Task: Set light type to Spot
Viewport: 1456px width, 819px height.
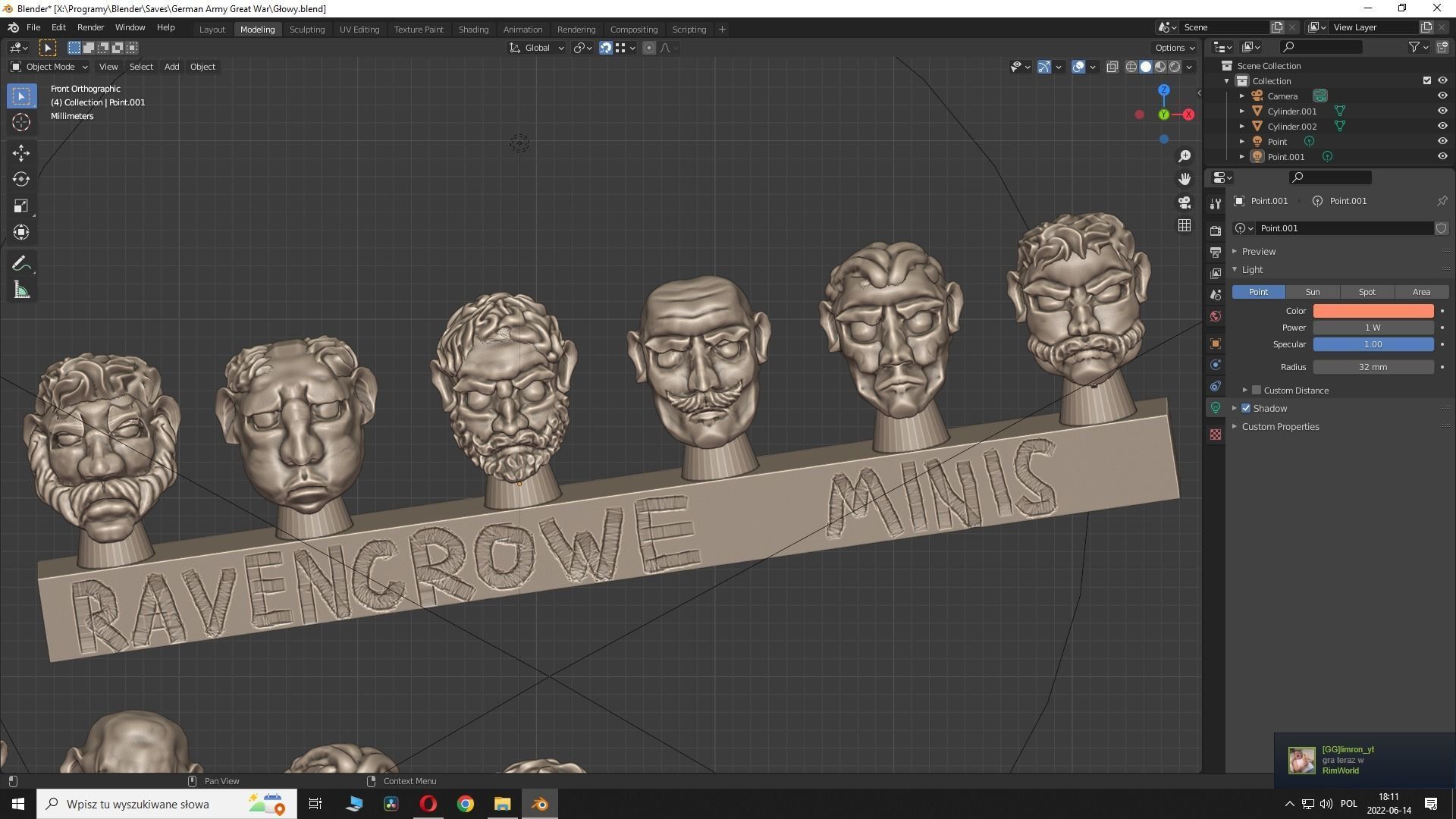Action: 1367,292
